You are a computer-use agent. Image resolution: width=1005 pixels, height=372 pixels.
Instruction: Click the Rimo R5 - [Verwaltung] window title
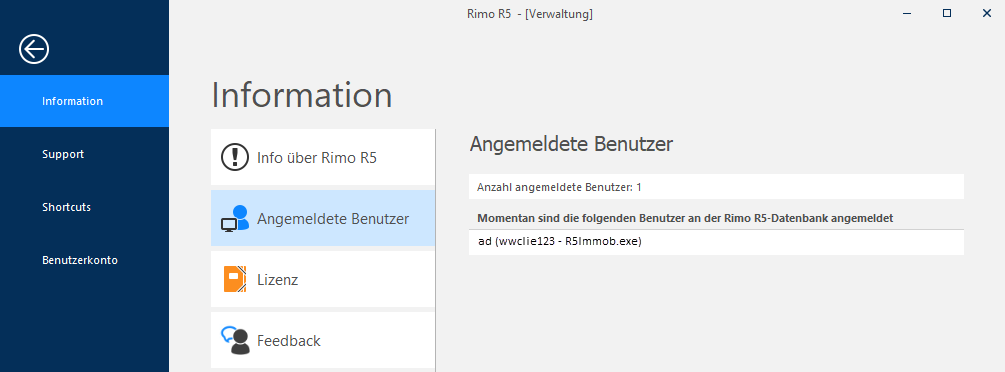(x=529, y=13)
